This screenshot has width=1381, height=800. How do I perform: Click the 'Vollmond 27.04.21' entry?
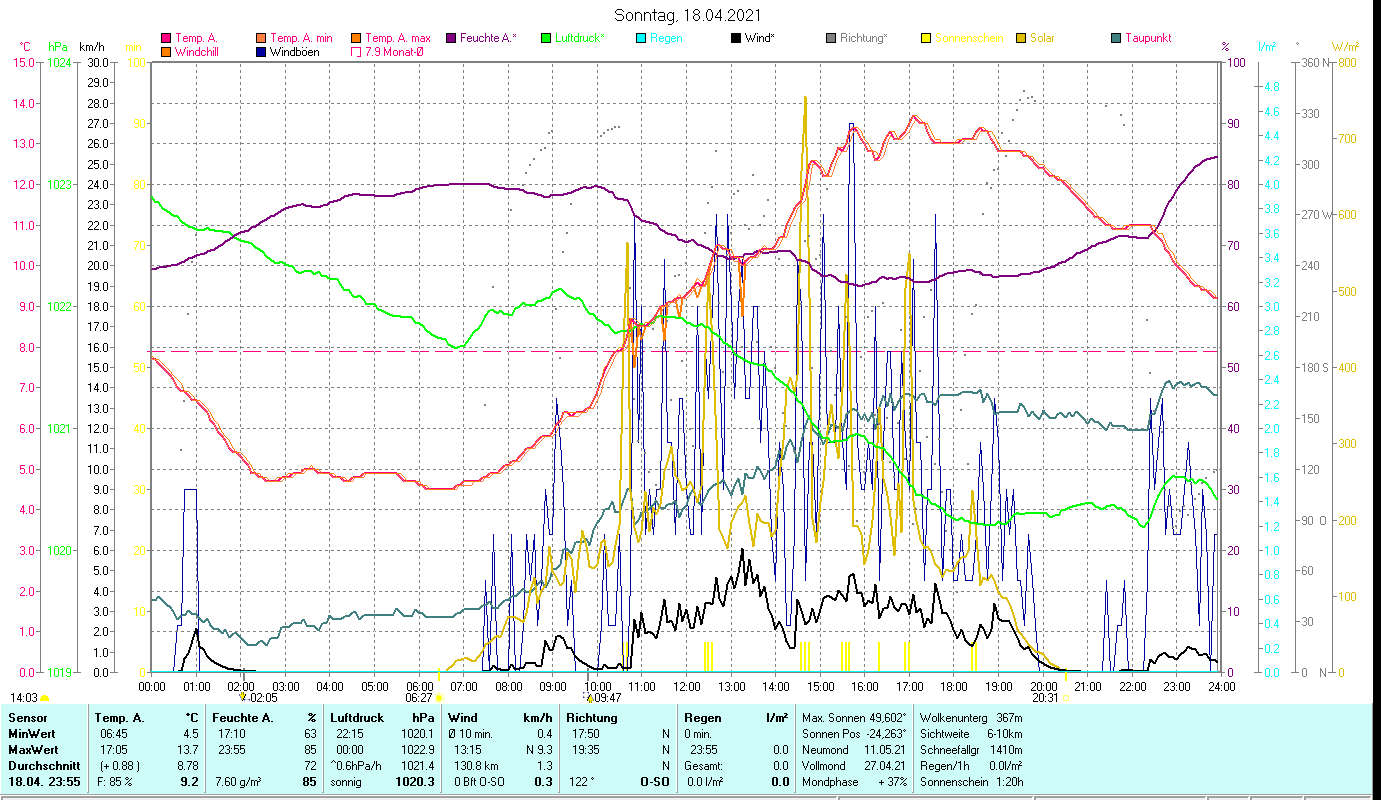[854, 765]
